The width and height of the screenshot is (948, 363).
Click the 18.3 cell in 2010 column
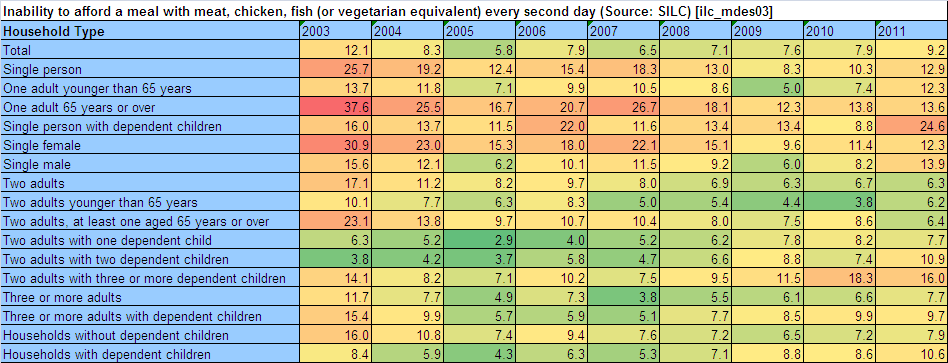click(839, 278)
